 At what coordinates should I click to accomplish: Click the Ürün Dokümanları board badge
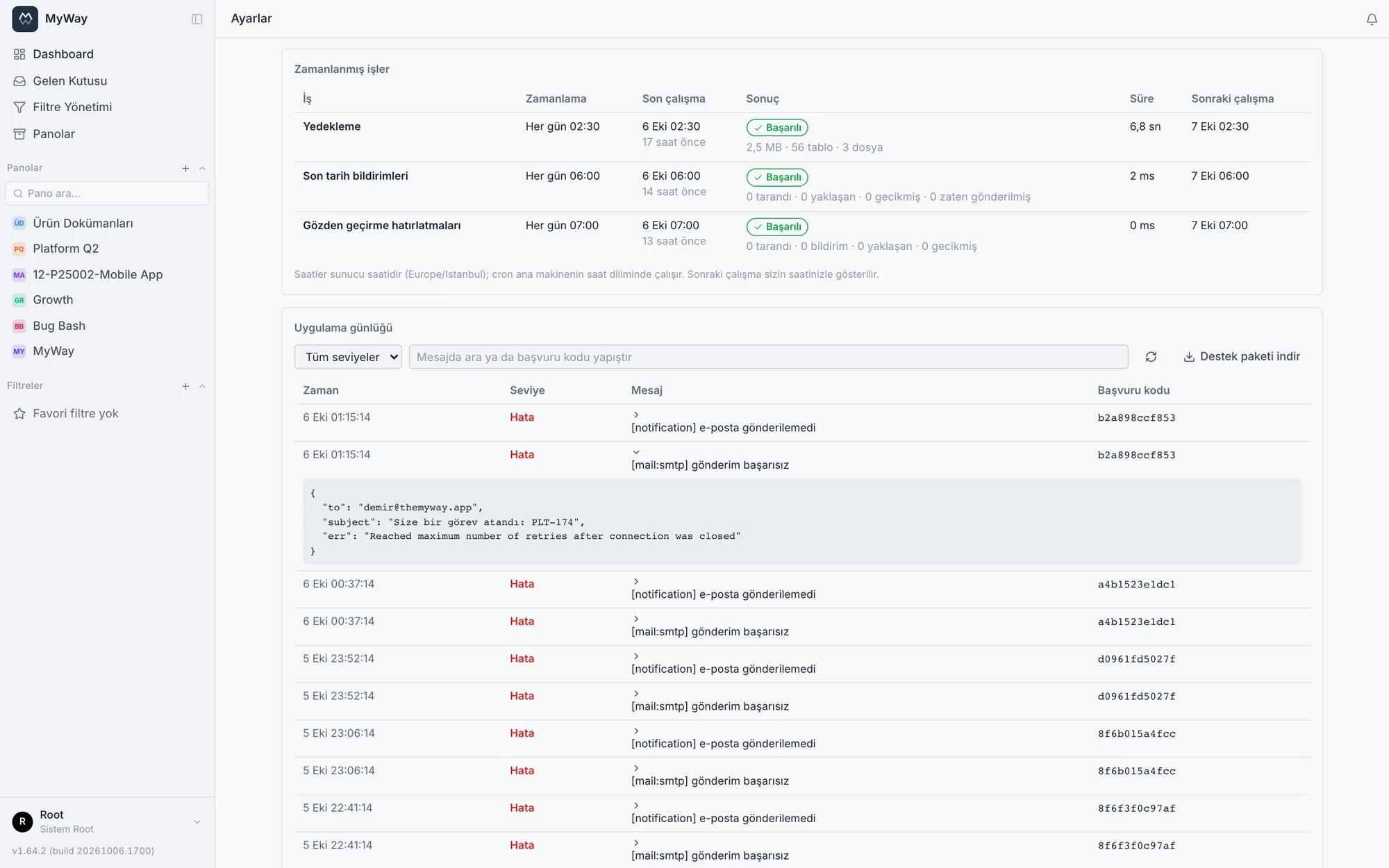tap(19, 223)
